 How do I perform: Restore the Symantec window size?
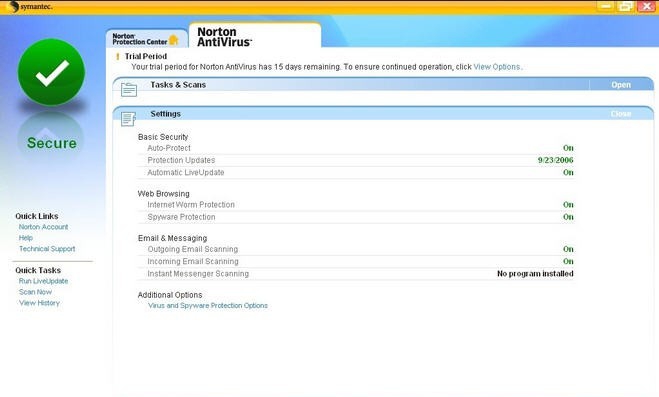pyautogui.click(x=625, y=6)
